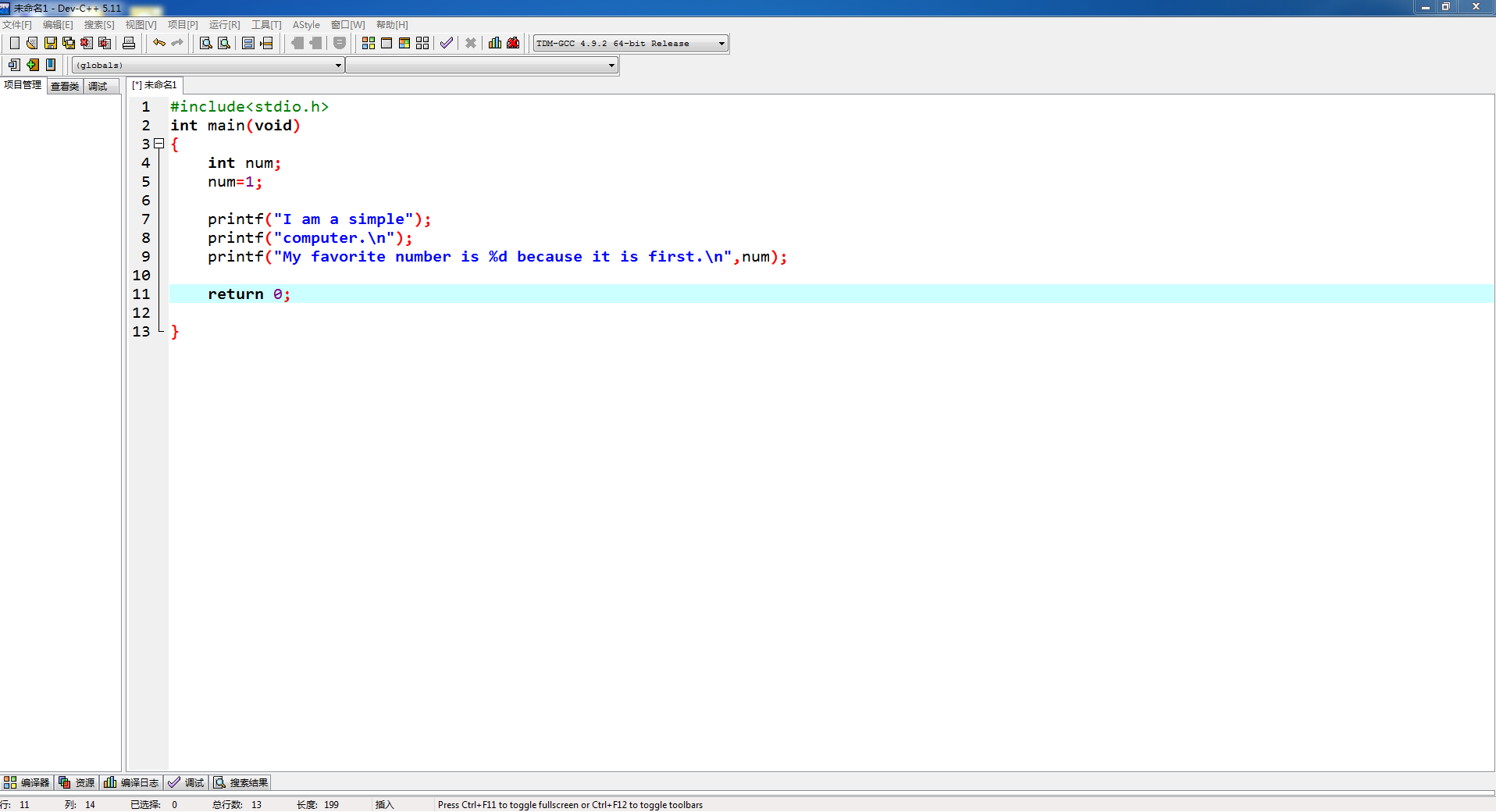Screen dimensions: 1496x812
Task: Open the 资源 bottom panel tab
Action: [x=77, y=782]
